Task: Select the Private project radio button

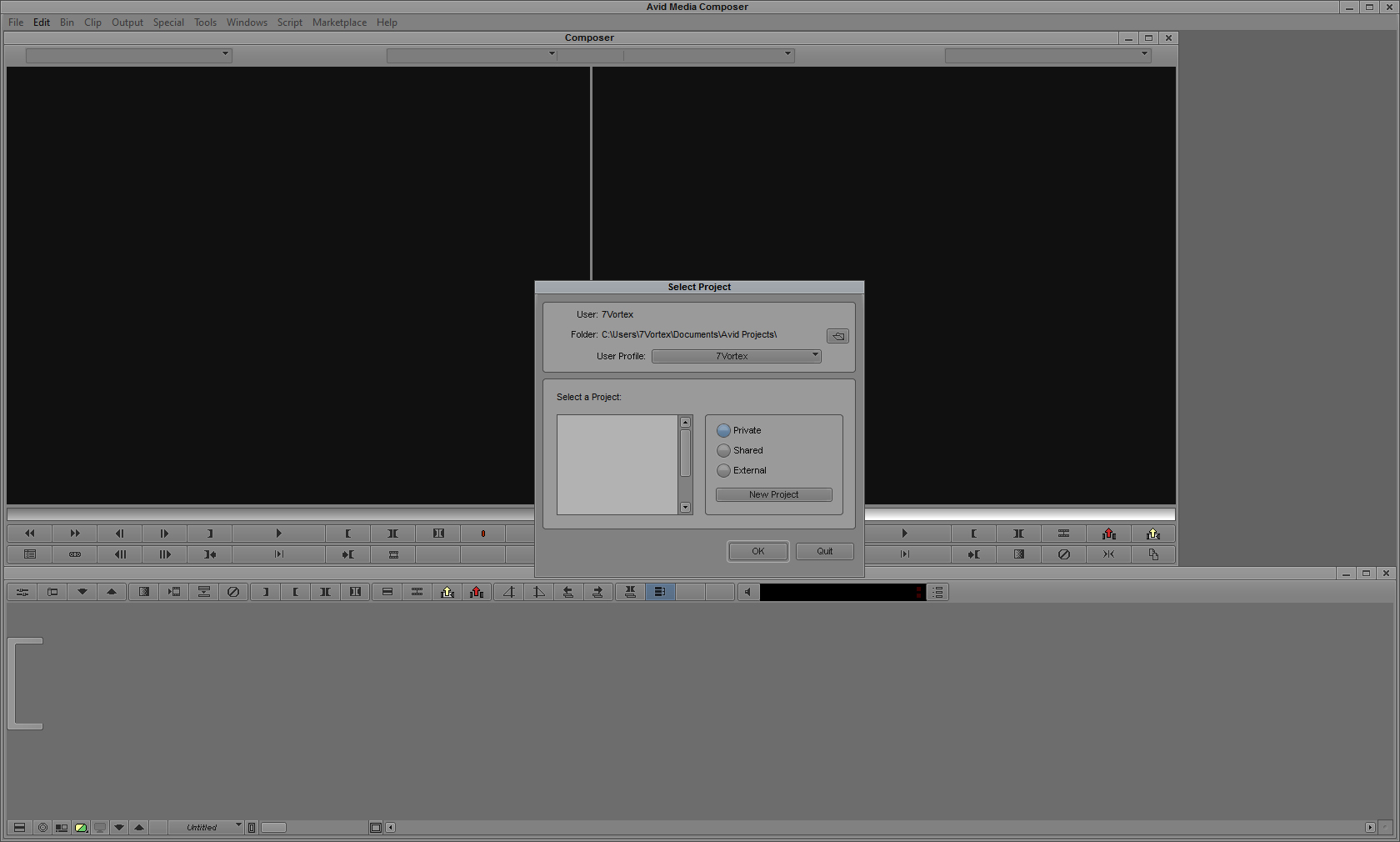Action: pos(723,430)
